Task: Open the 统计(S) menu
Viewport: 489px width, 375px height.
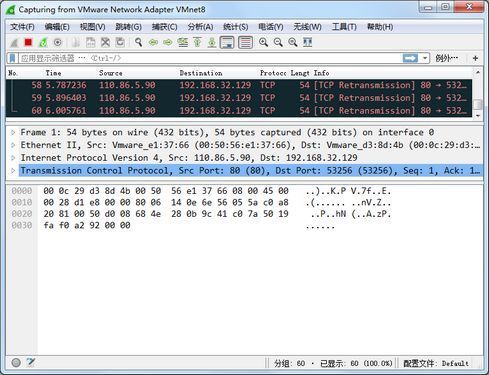Action: coord(235,27)
